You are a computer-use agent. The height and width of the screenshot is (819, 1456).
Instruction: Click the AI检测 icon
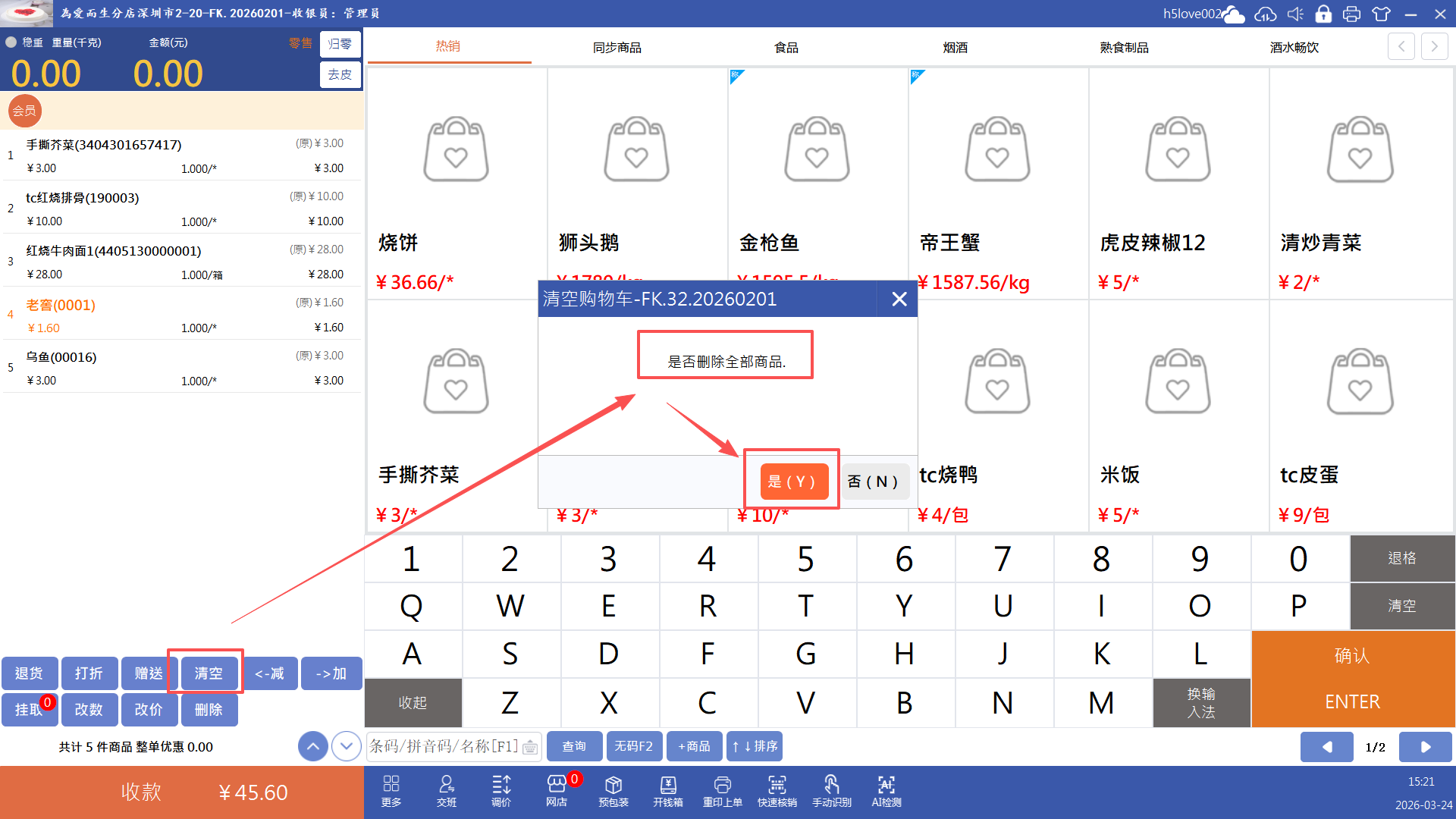click(886, 791)
